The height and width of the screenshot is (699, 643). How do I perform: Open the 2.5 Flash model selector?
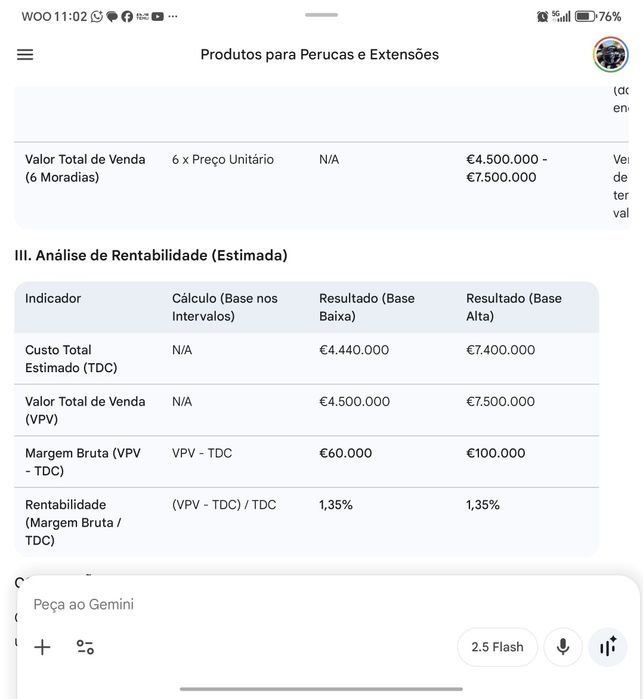(497, 647)
